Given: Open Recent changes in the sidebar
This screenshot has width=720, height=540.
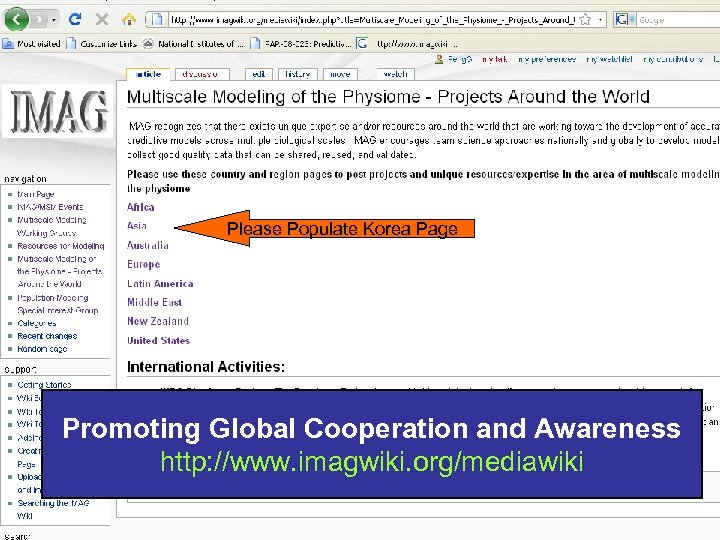Looking at the screenshot, I should click(x=47, y=336).
